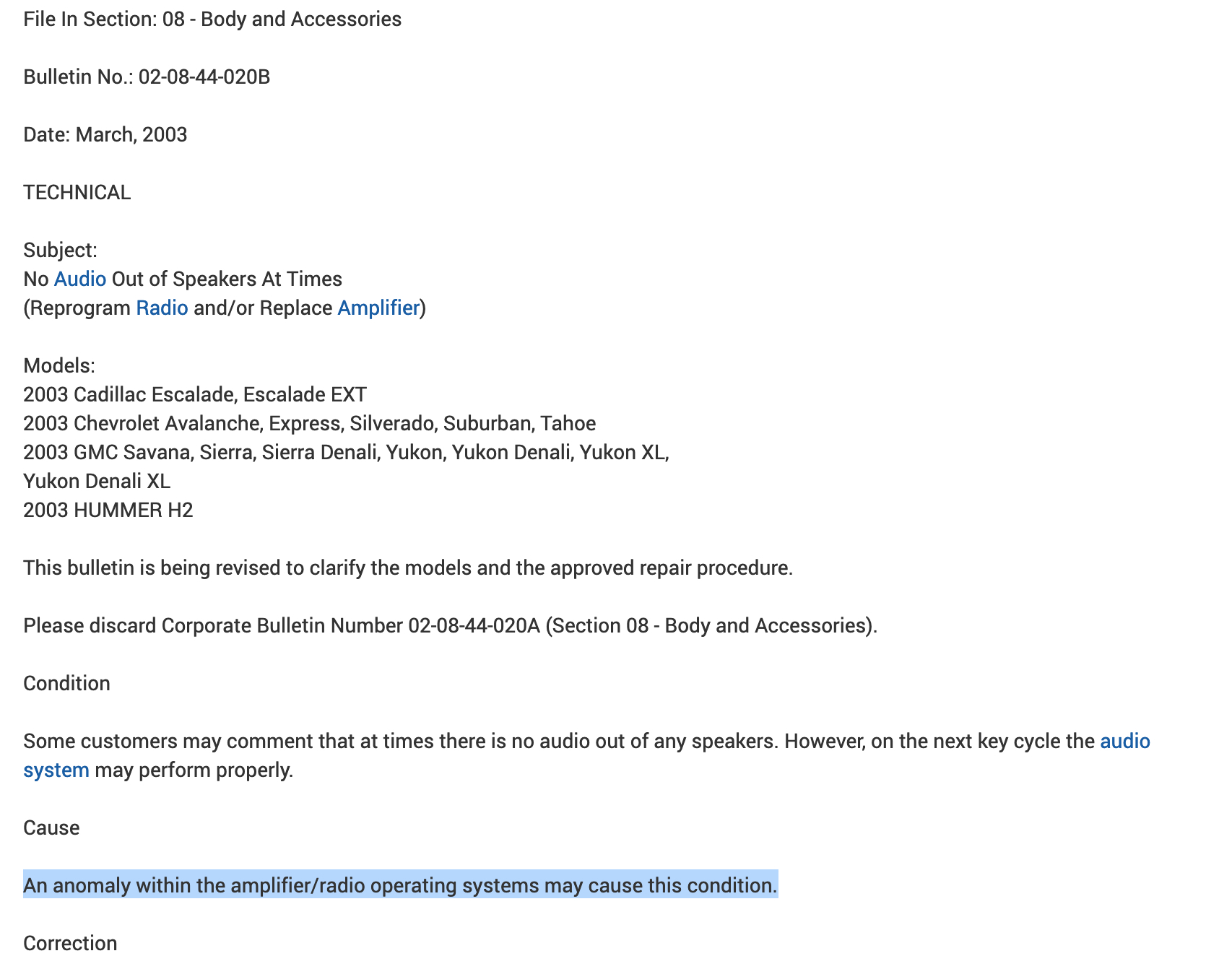The height and width of the screenshot is (969, 1232).
Task: Follow the Radio hyperlink
Action: (x=162, y=308)
